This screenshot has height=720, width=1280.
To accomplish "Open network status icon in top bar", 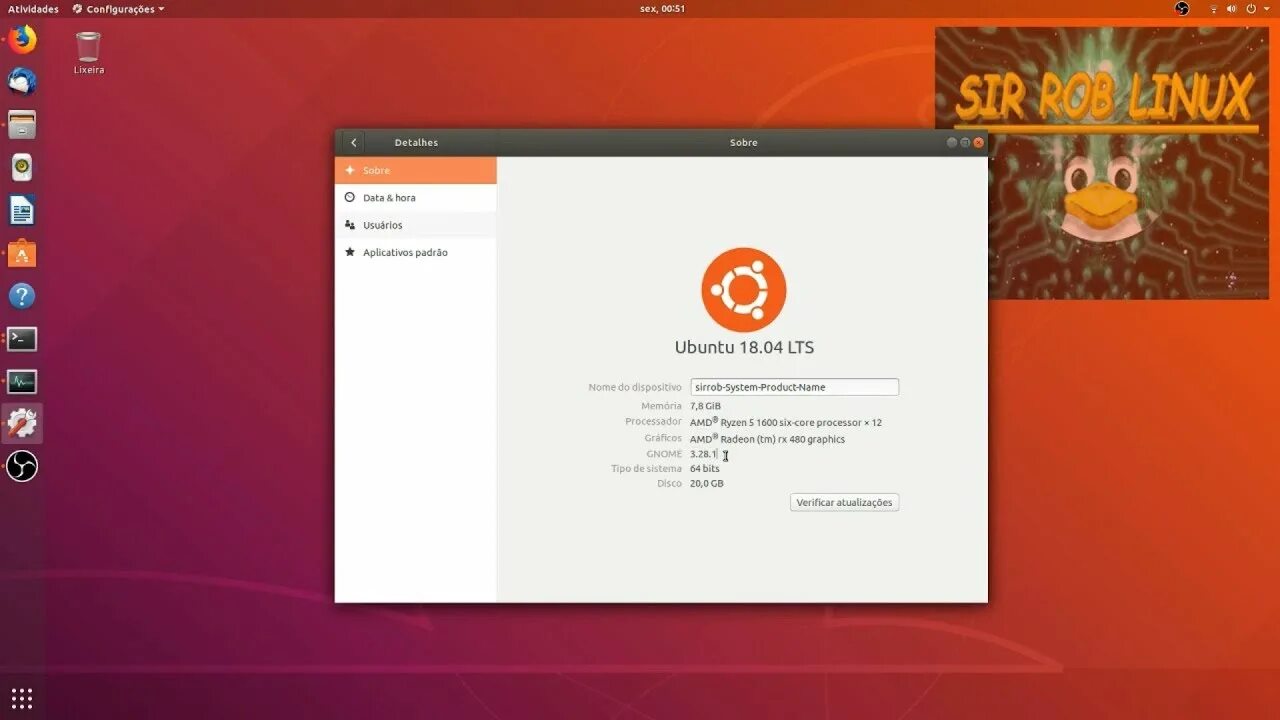I will [1214, 9].
